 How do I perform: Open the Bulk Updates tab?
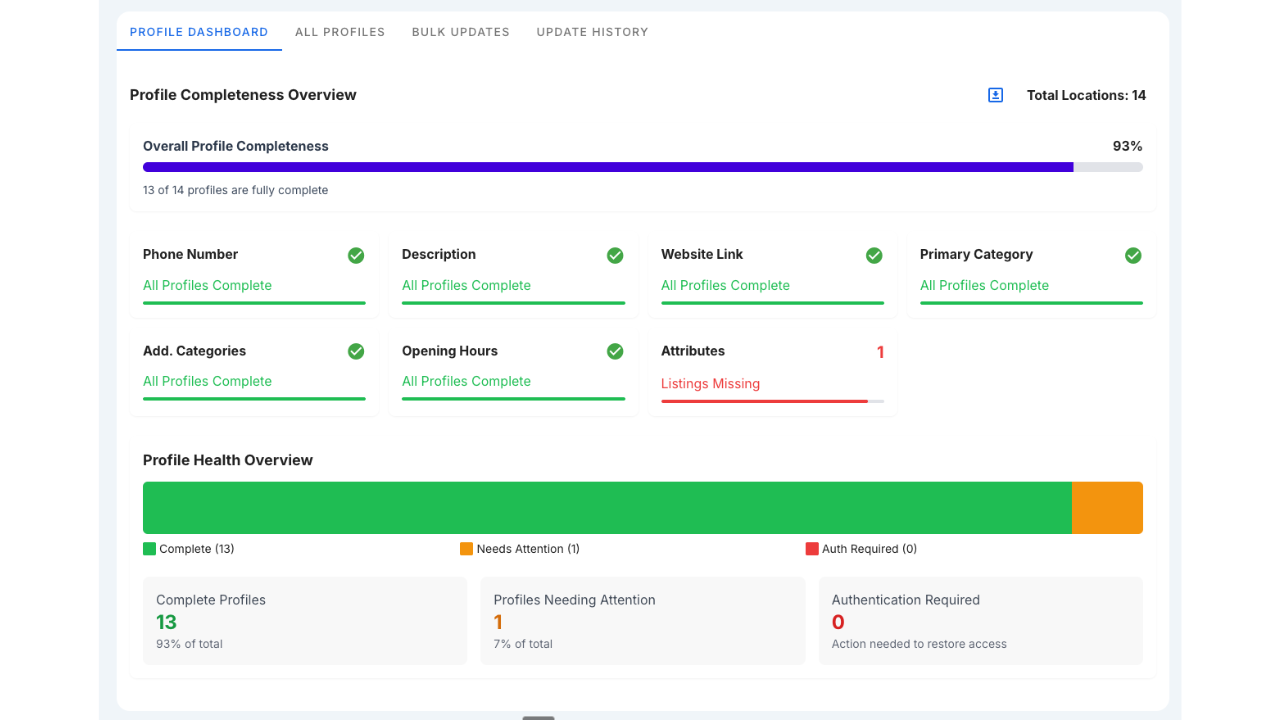(461, 31)
